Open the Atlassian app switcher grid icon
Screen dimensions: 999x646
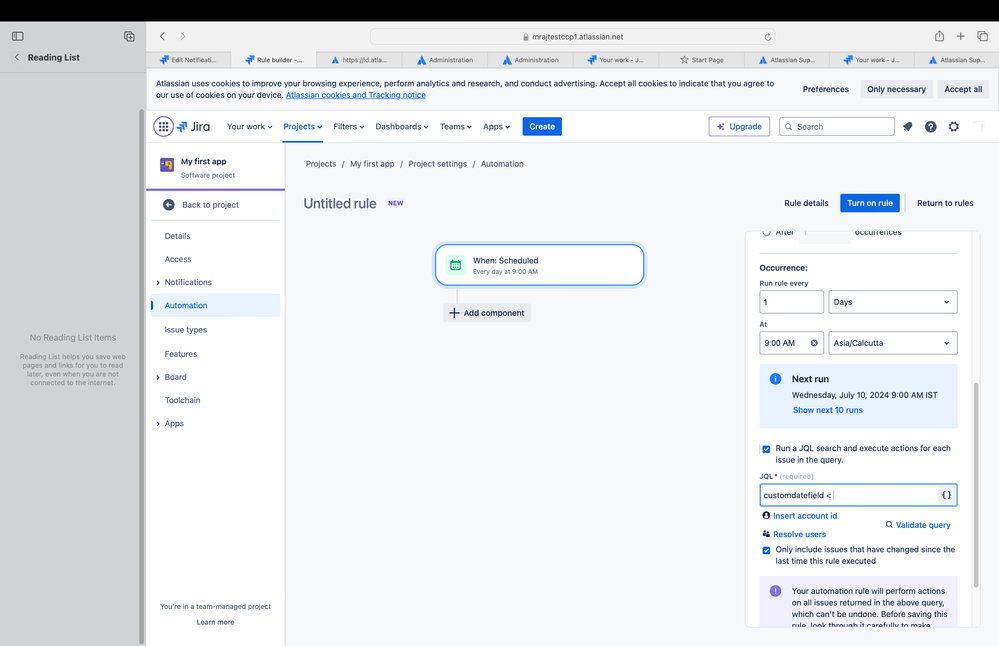[x=163, y=127]
